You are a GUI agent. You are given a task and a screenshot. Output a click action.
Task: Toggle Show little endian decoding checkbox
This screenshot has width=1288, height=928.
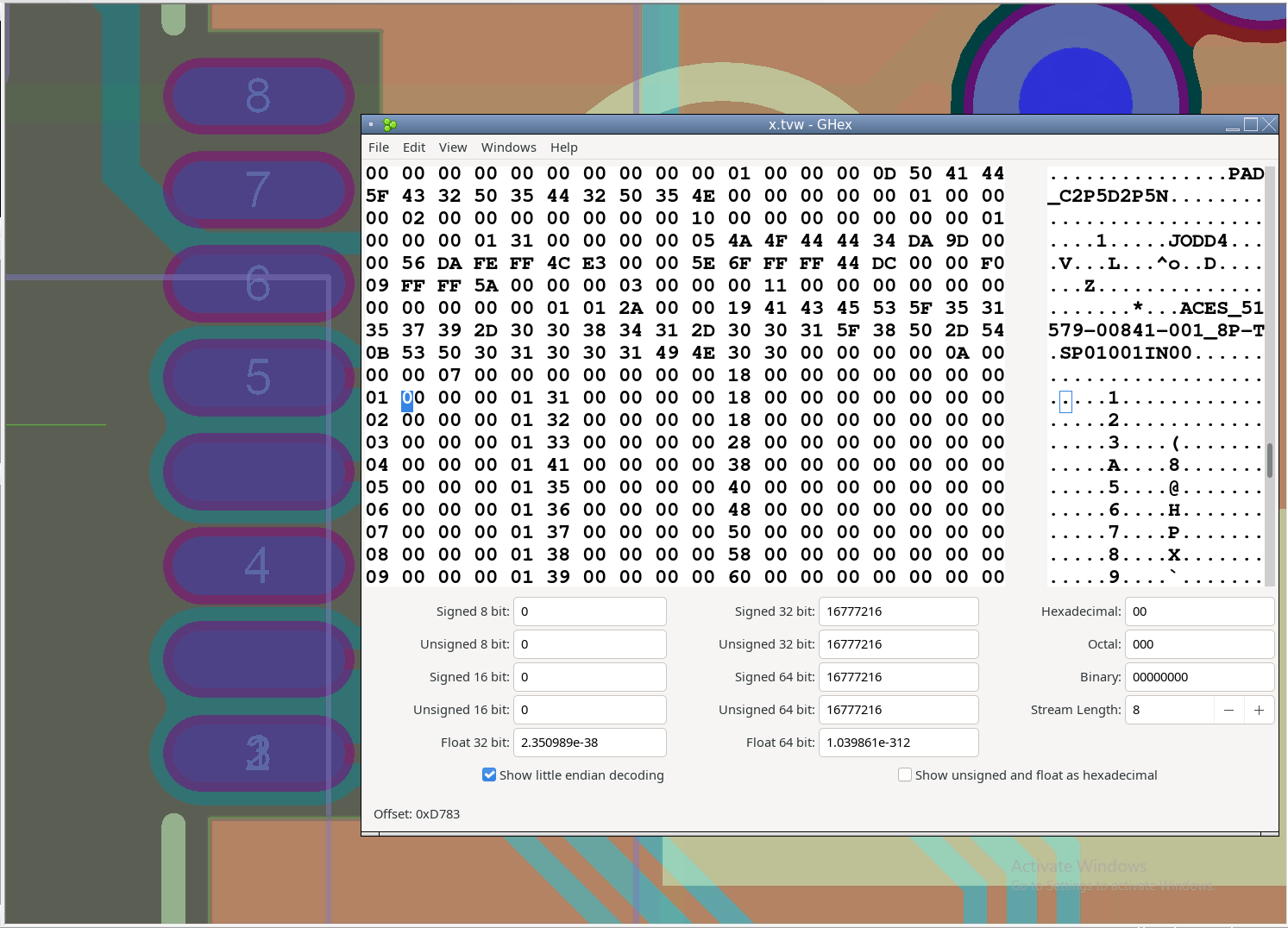[x=489, y=775]
